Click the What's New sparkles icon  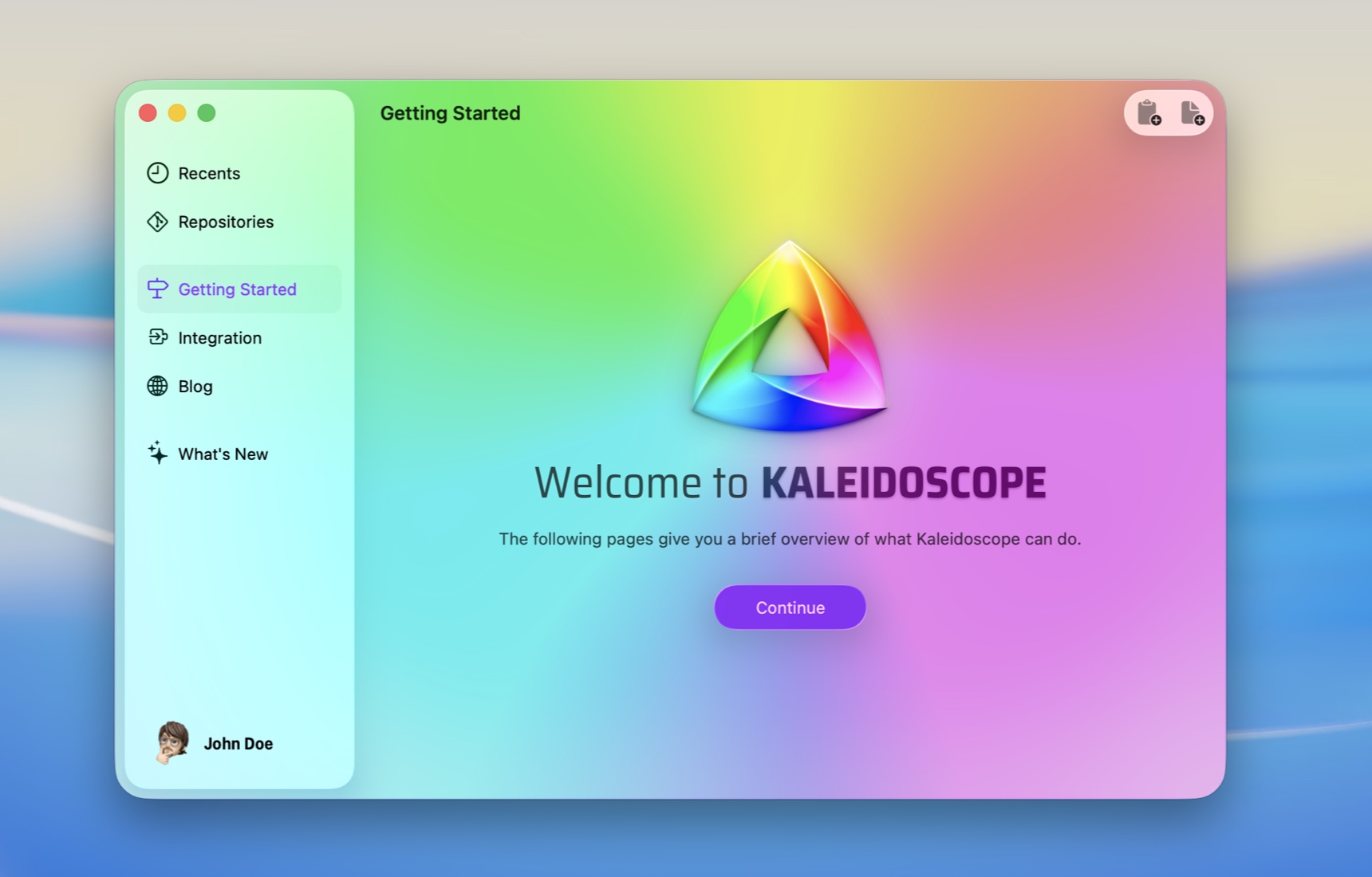coord(158,453)
